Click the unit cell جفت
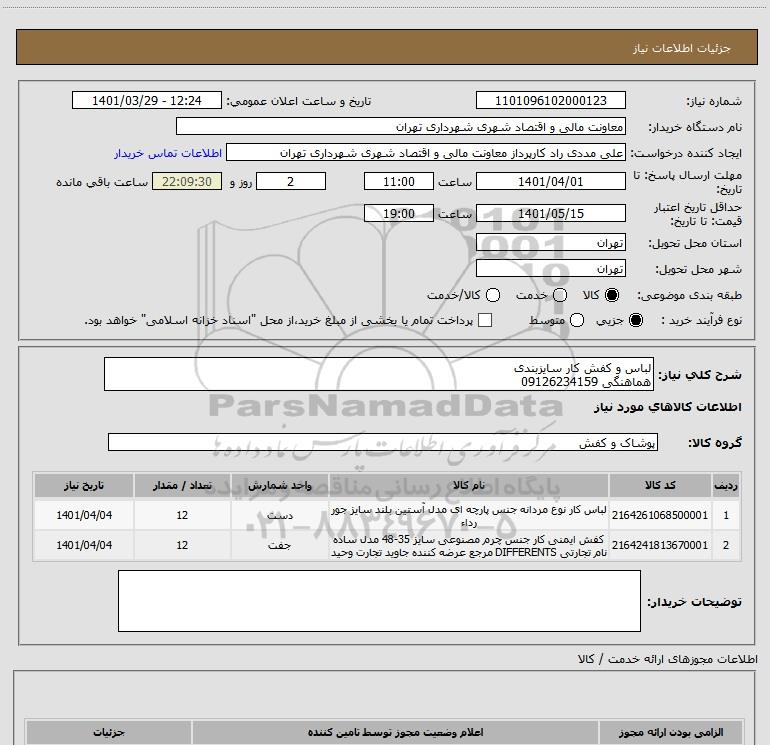This screenshot has height=745, width=770. point(279,546)
